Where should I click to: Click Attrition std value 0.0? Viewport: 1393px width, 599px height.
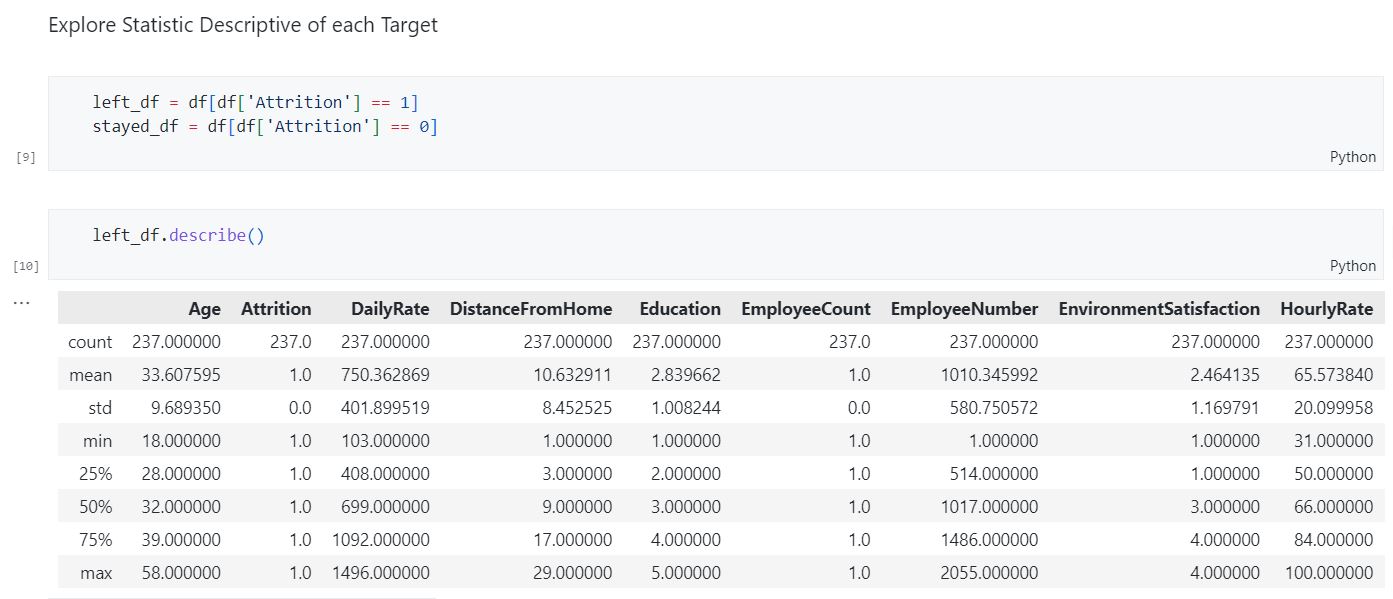[x=300, y=408]
